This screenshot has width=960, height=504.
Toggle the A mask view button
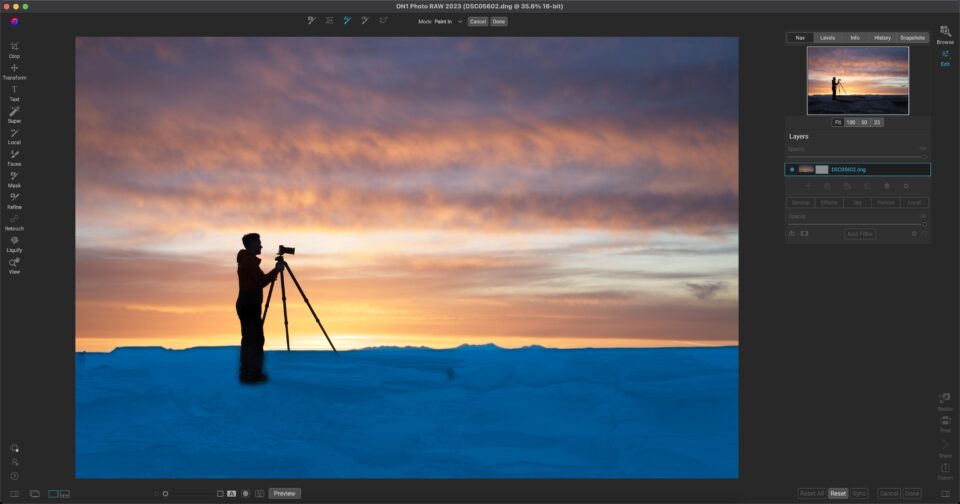click(231, 493)
